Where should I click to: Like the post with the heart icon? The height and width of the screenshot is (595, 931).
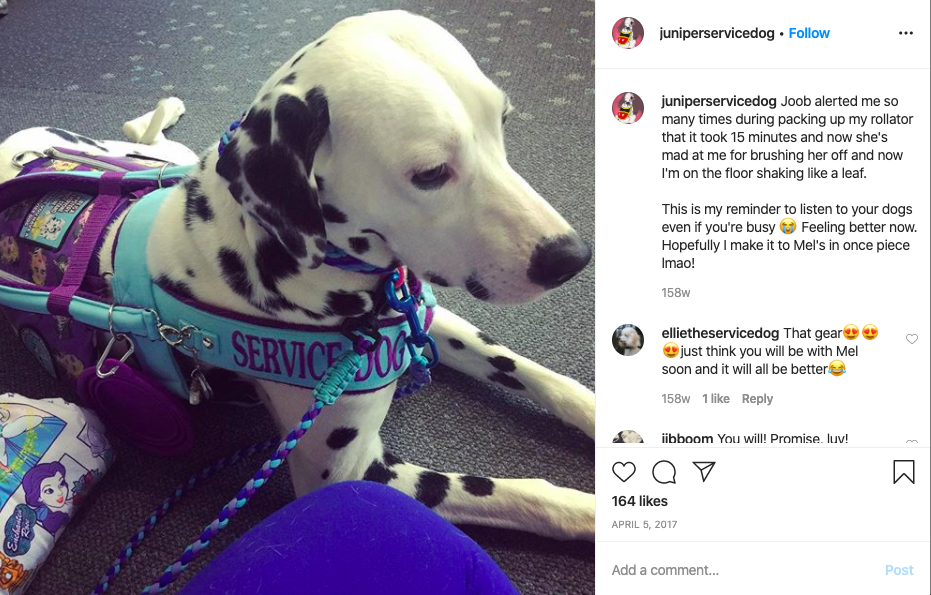point(623,472)
